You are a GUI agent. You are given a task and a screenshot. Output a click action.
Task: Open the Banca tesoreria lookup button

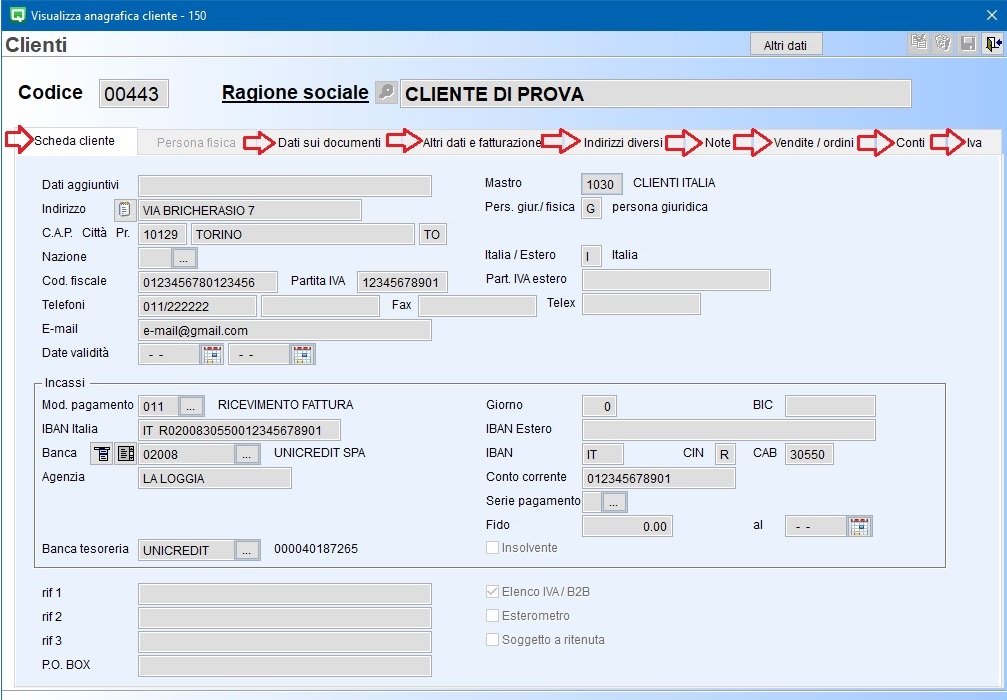pyautogui.click(x=247, y=550)
